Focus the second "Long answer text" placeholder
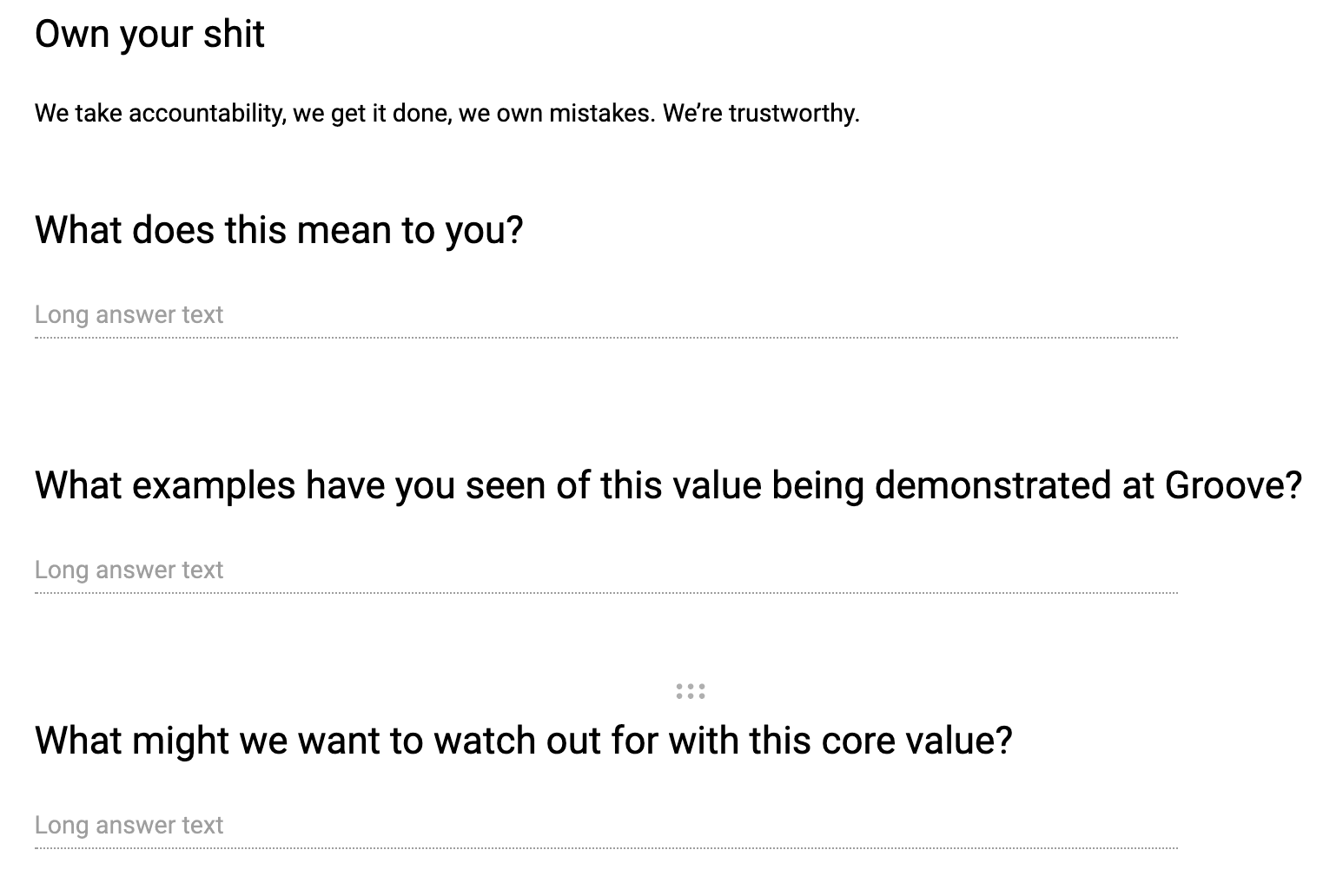 129,570
